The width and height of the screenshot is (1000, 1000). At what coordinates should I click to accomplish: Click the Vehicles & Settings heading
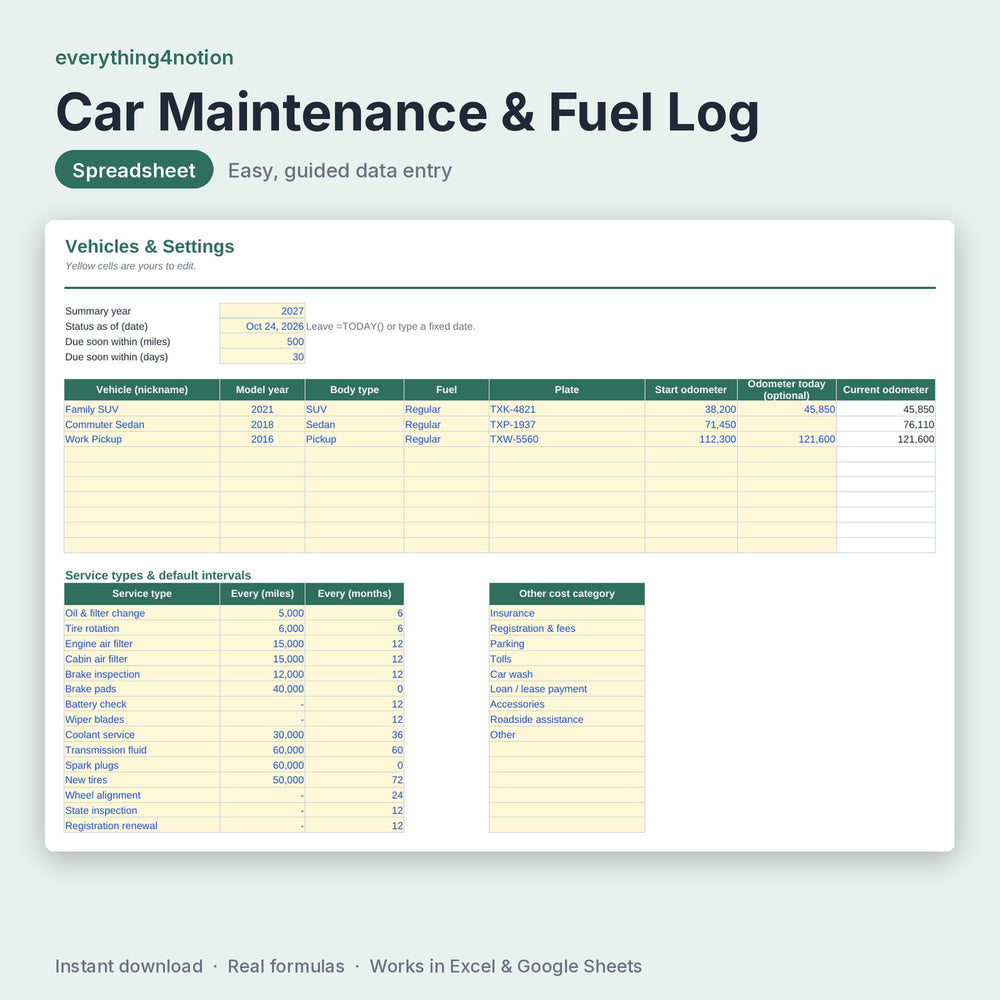(x=150, y=246)
